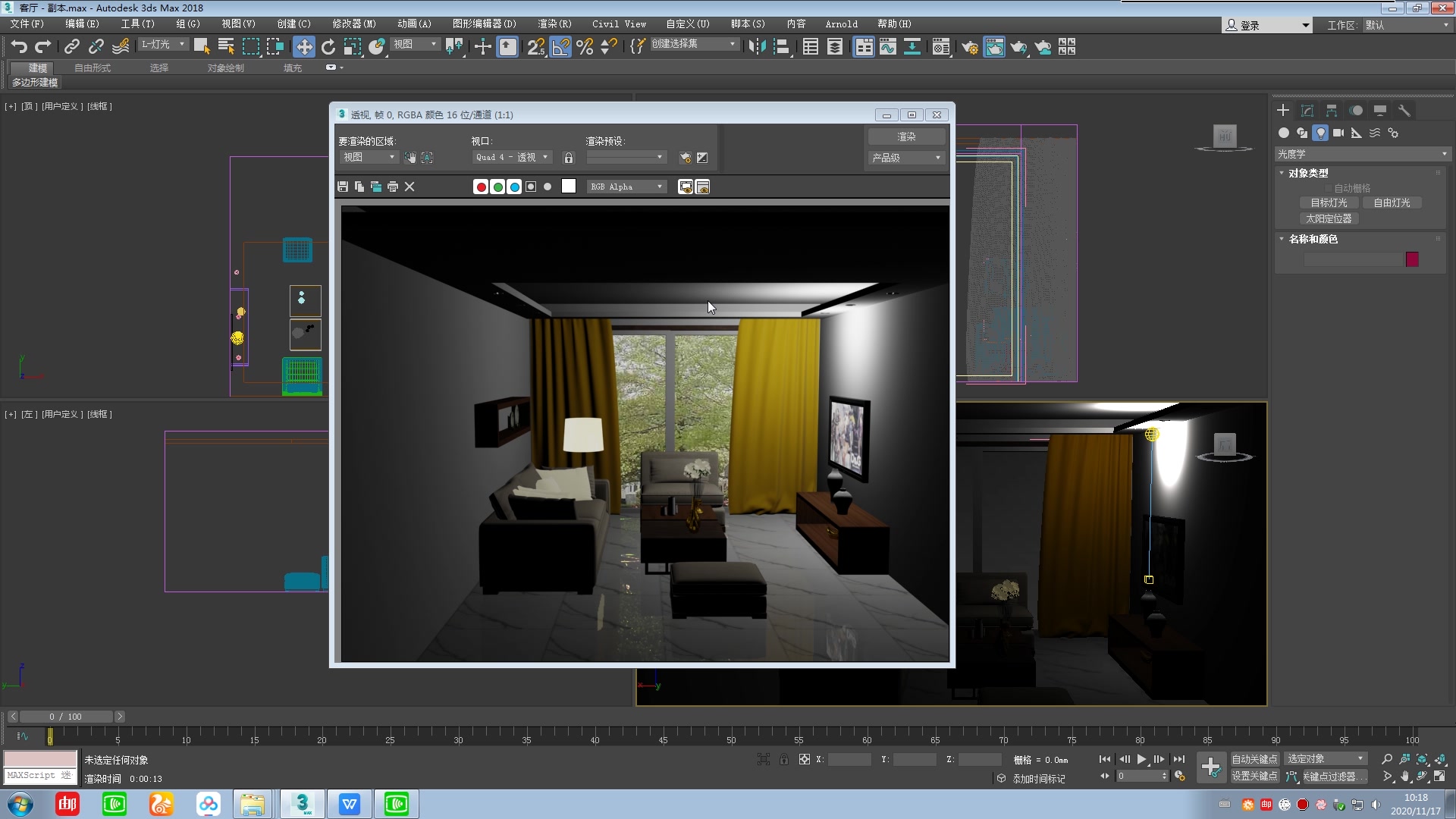The height and width of the screenshot is (819, 1456).
Task: Open the 光度学 lights dropdown
Action: tap(1361, 153)
